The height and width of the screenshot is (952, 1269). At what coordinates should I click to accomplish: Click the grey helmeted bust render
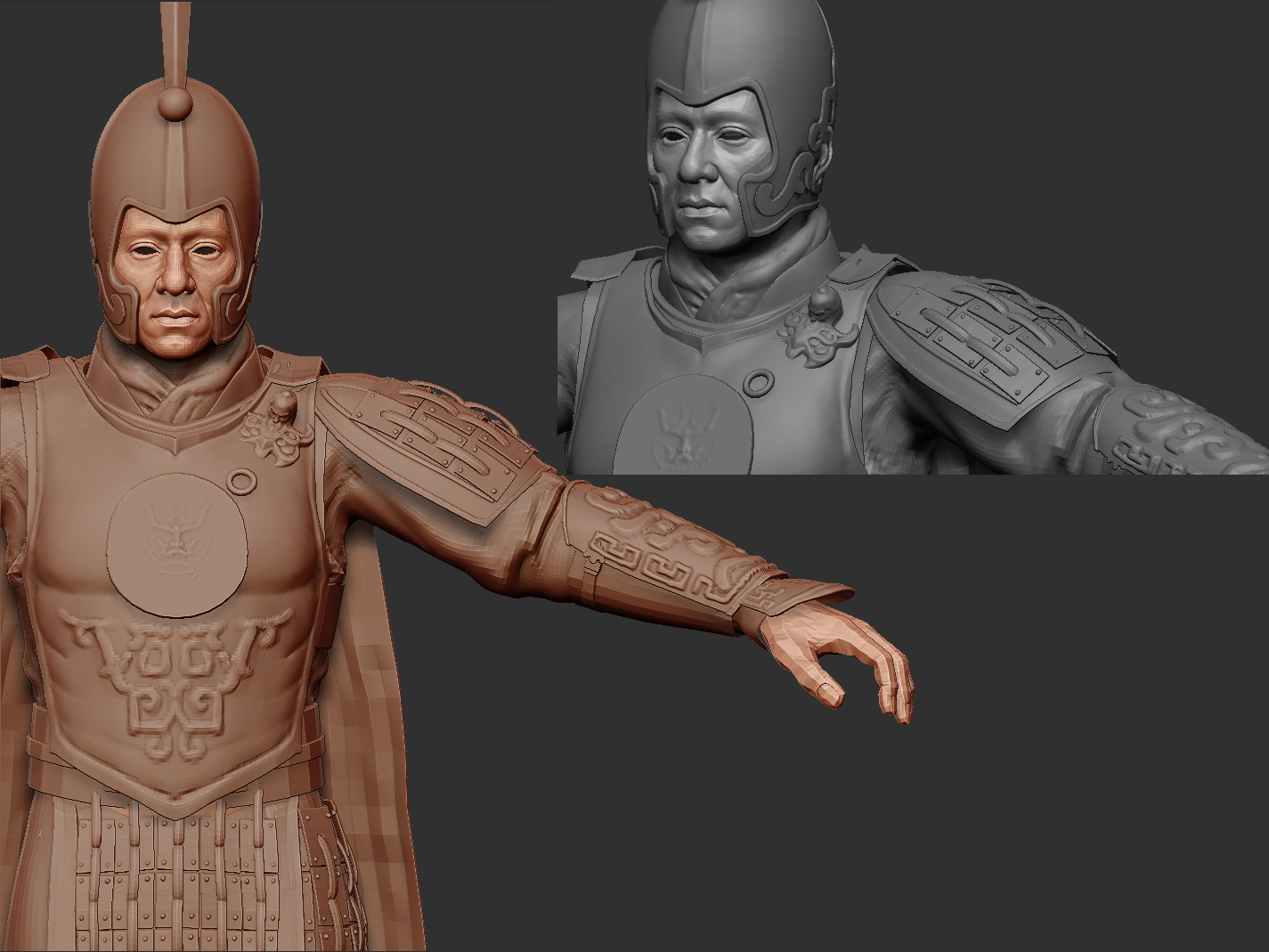913,237
